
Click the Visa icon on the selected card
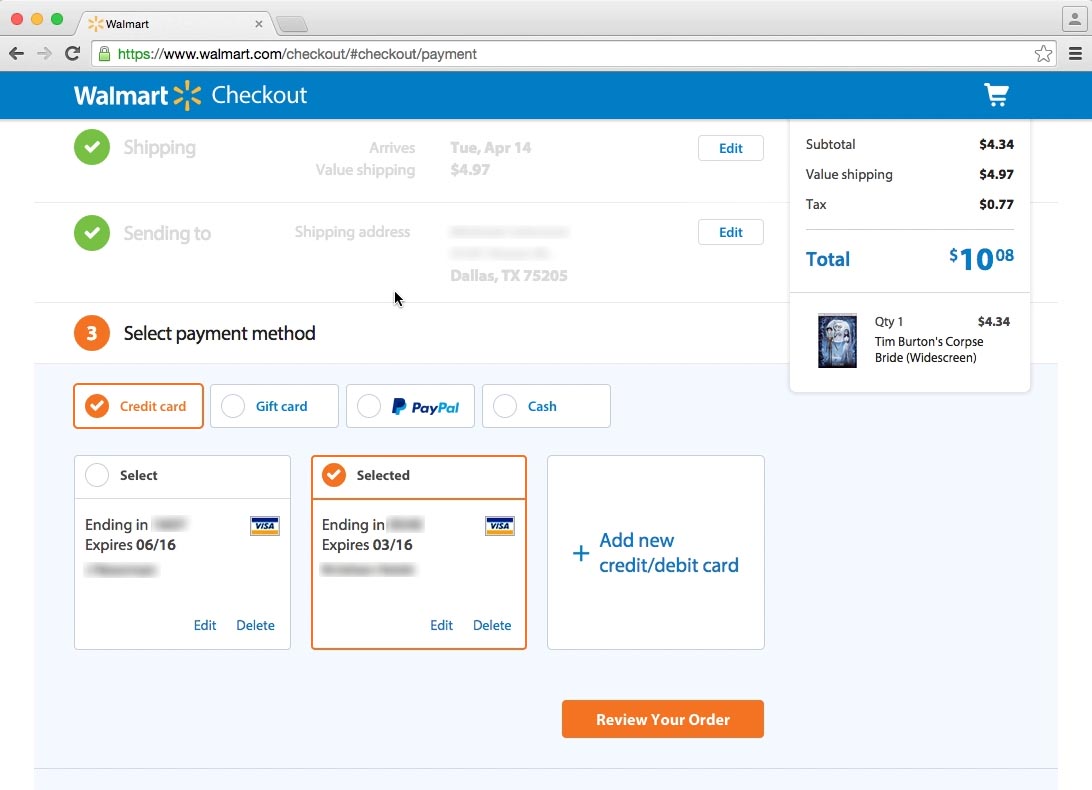[500, 525]
